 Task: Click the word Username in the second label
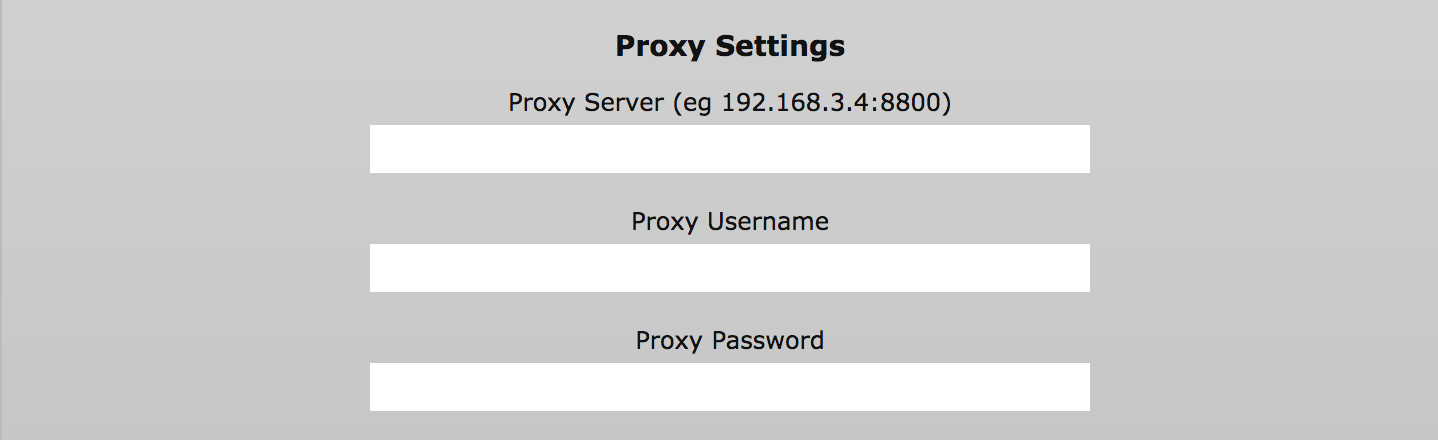tap(767, 221)
